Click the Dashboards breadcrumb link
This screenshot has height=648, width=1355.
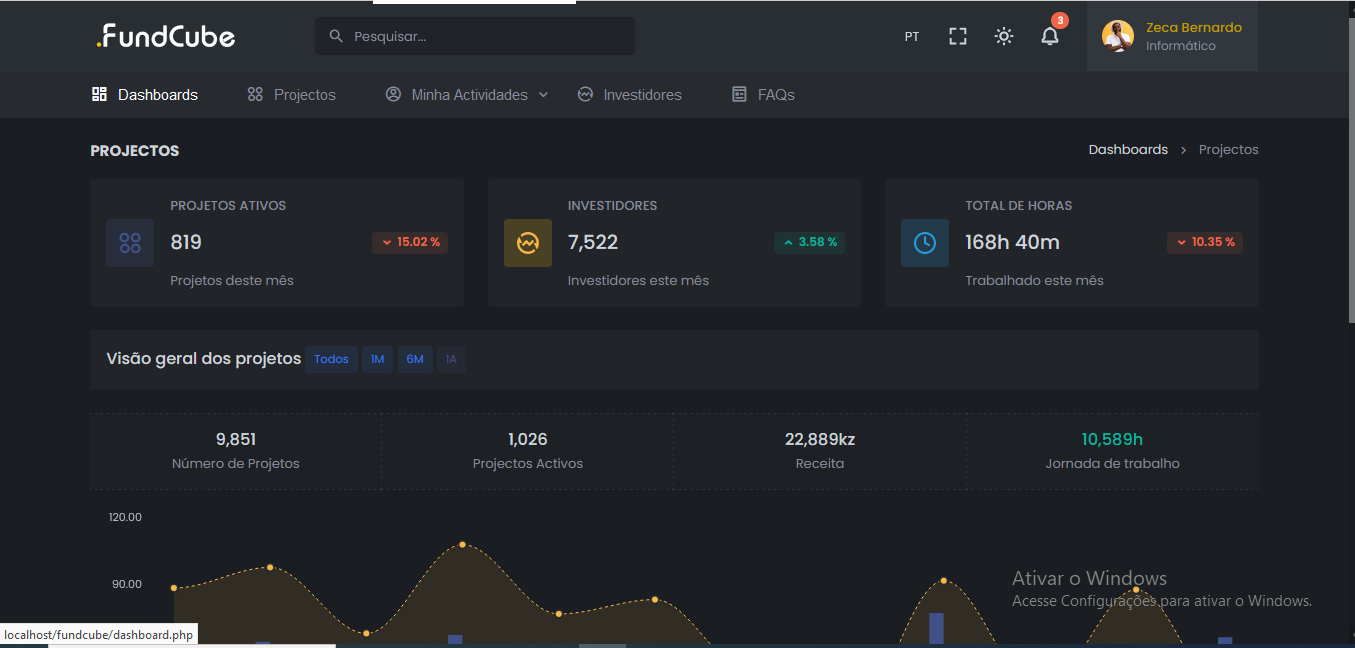coord(1127,150)
